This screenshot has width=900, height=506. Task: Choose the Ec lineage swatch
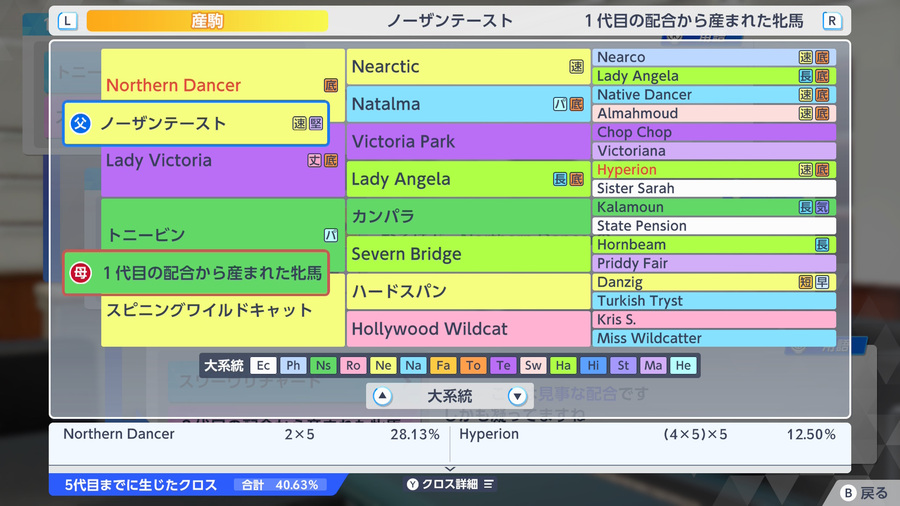coord(263,365)
